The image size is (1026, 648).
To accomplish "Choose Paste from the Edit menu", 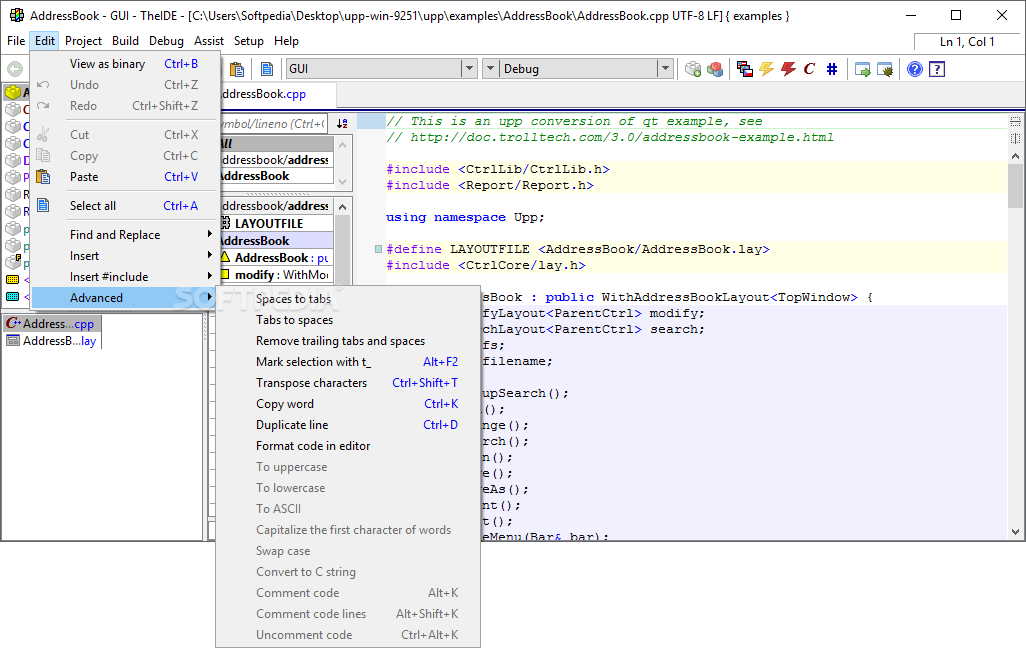I will (125, 177).
